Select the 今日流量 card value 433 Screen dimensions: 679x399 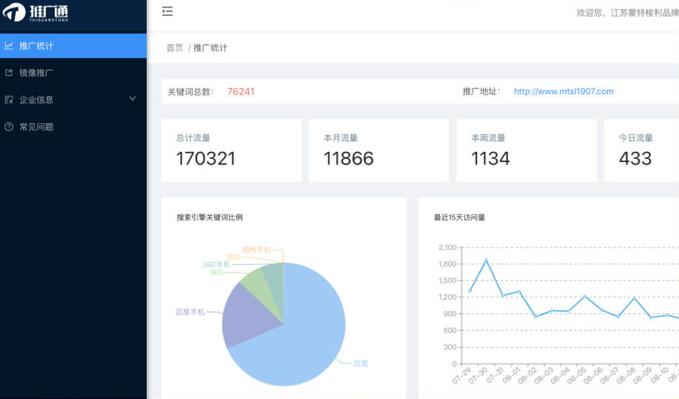point(635,159)
